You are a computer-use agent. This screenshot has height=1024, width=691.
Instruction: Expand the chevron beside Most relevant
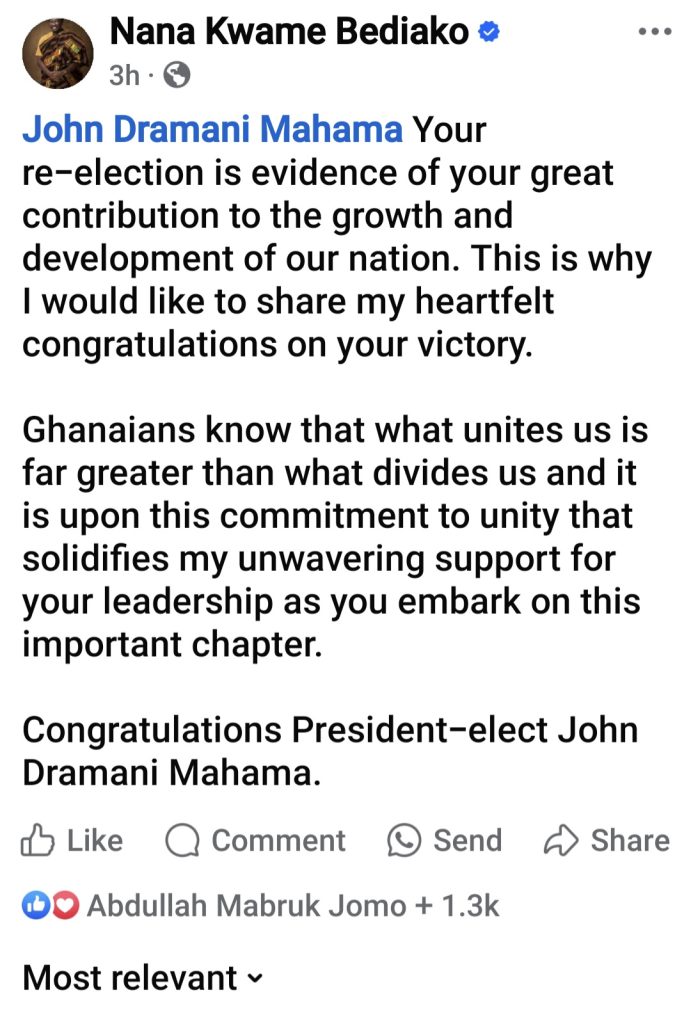point(255,978)
